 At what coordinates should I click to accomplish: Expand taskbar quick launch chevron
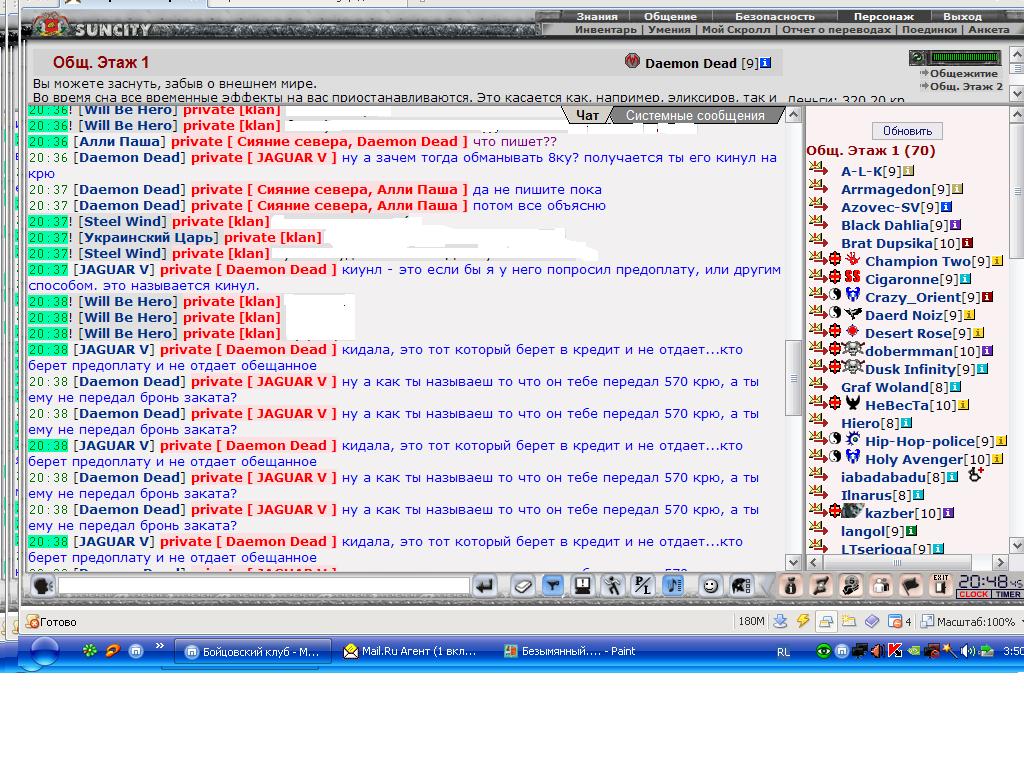pyautogui.click(x=159, y=647)
